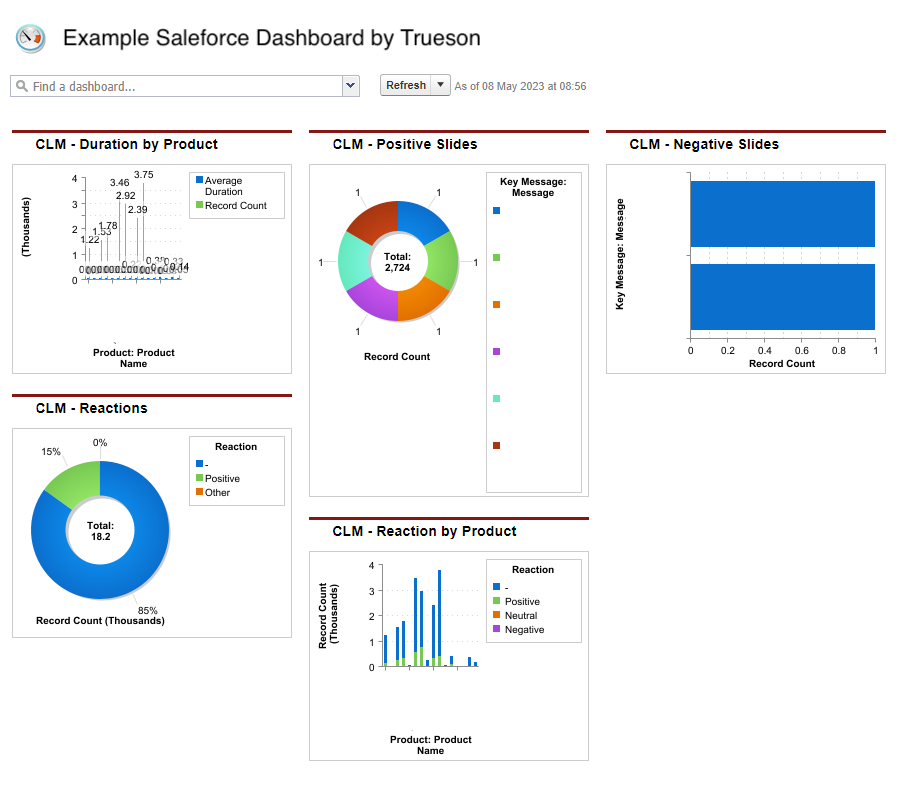Click the blue dash swatch in Reactions legend

[x=199, y=463]
